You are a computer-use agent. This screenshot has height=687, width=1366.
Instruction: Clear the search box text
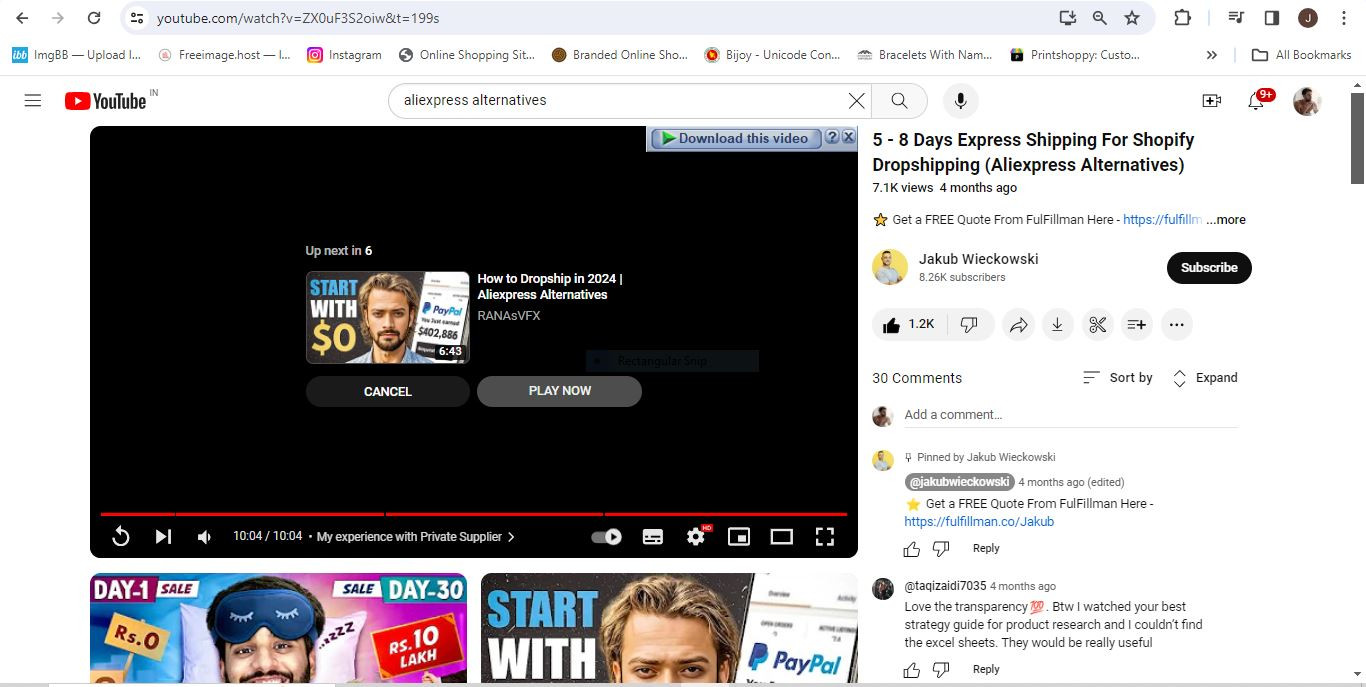tap(856, 100)
